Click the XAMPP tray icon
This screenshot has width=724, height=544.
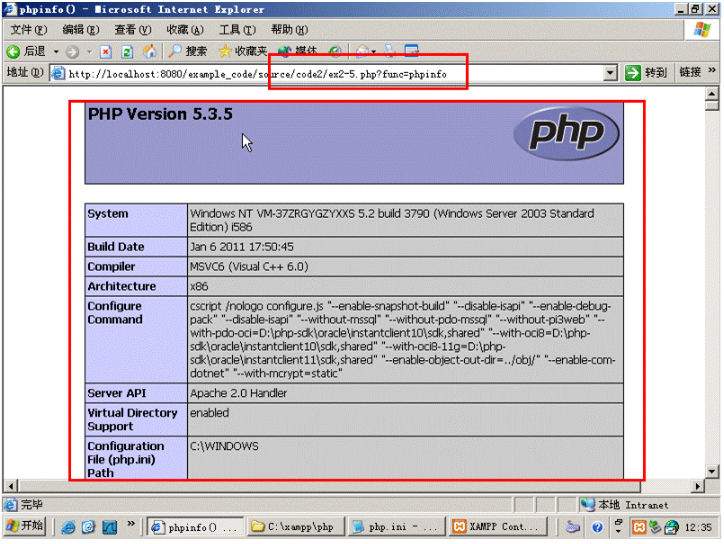(x=639, y=527)
